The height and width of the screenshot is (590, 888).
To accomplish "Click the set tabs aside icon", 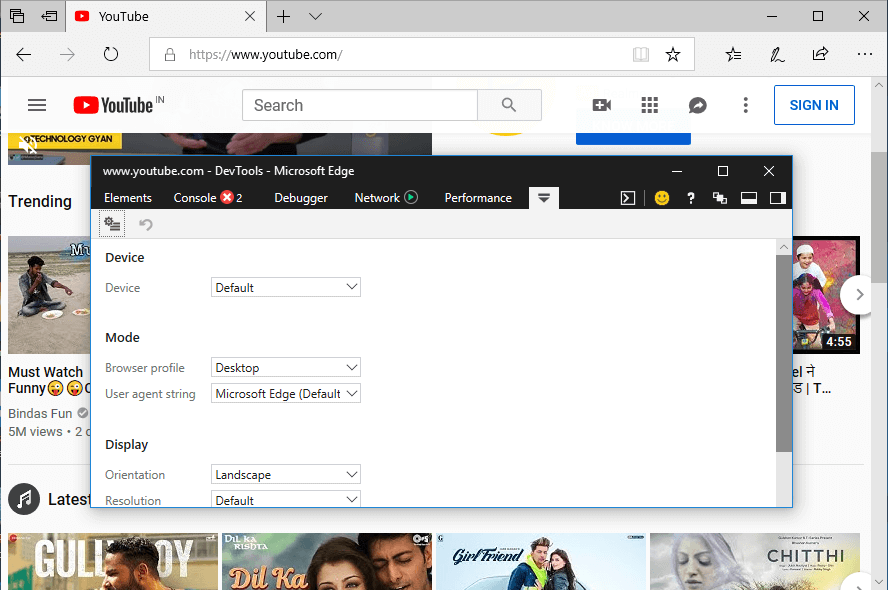I will click(x=49, y=16).
